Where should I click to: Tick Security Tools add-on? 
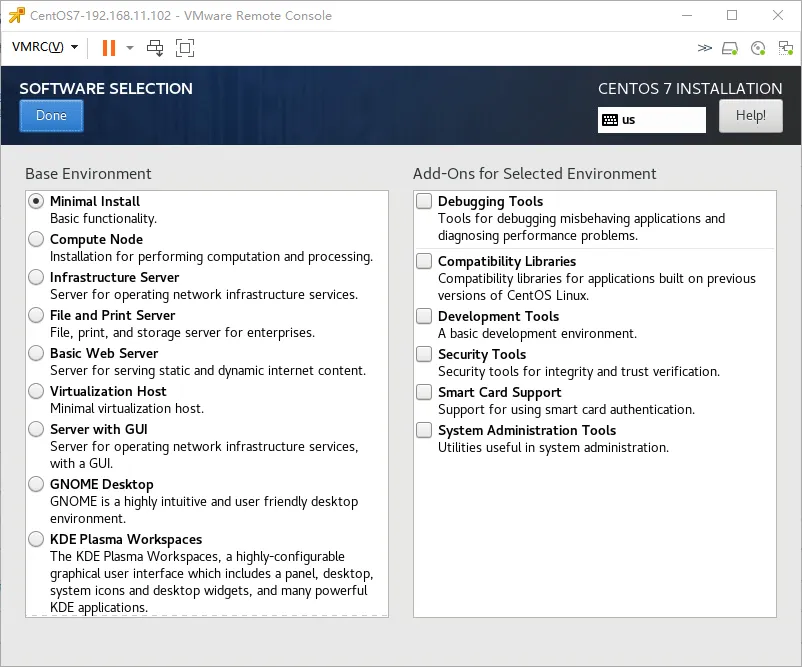(x=425, y=355)
